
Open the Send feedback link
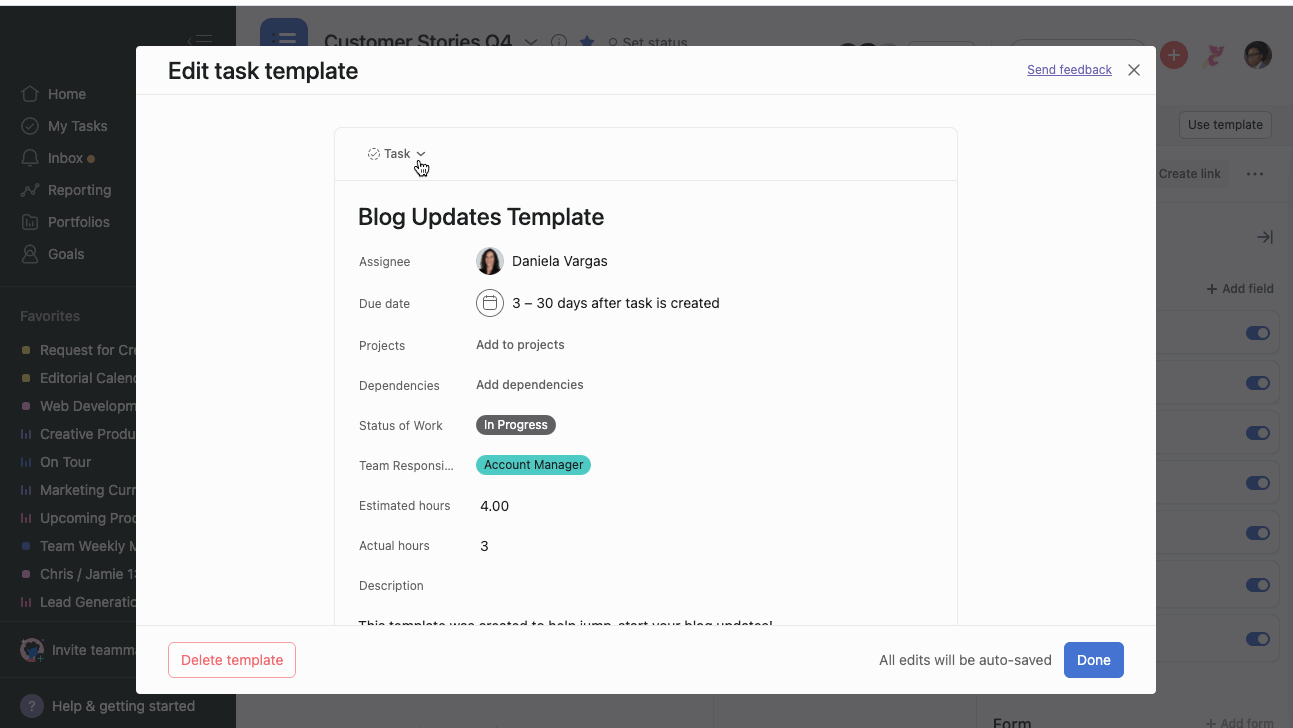click(1069, 69)
